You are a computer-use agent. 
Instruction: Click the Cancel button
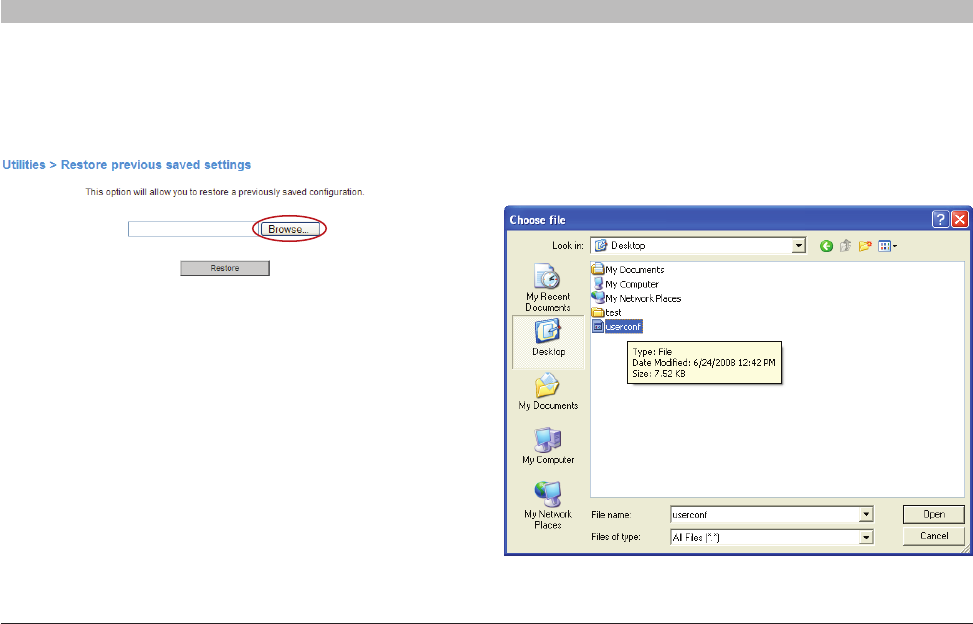(933, 536)
